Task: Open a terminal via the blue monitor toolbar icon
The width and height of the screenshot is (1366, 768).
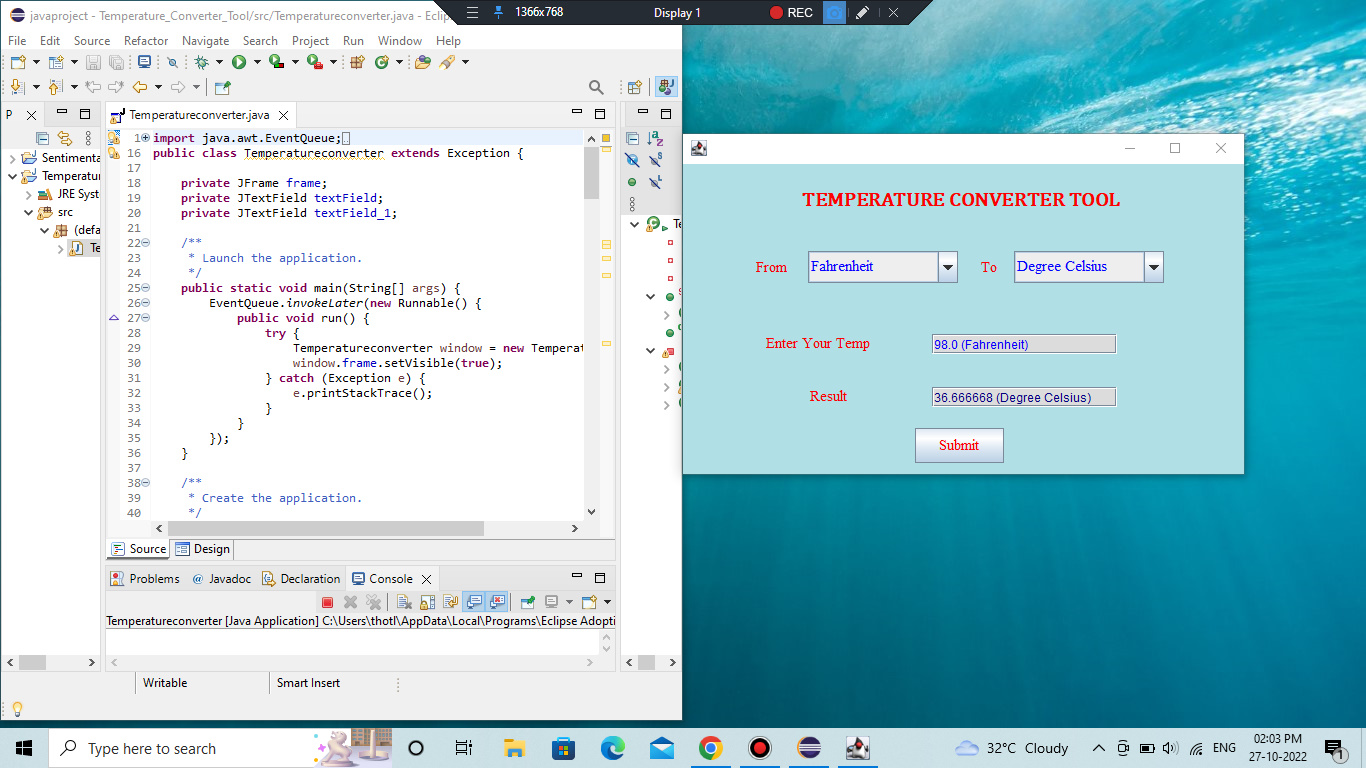Action: (x=144, y=62)
